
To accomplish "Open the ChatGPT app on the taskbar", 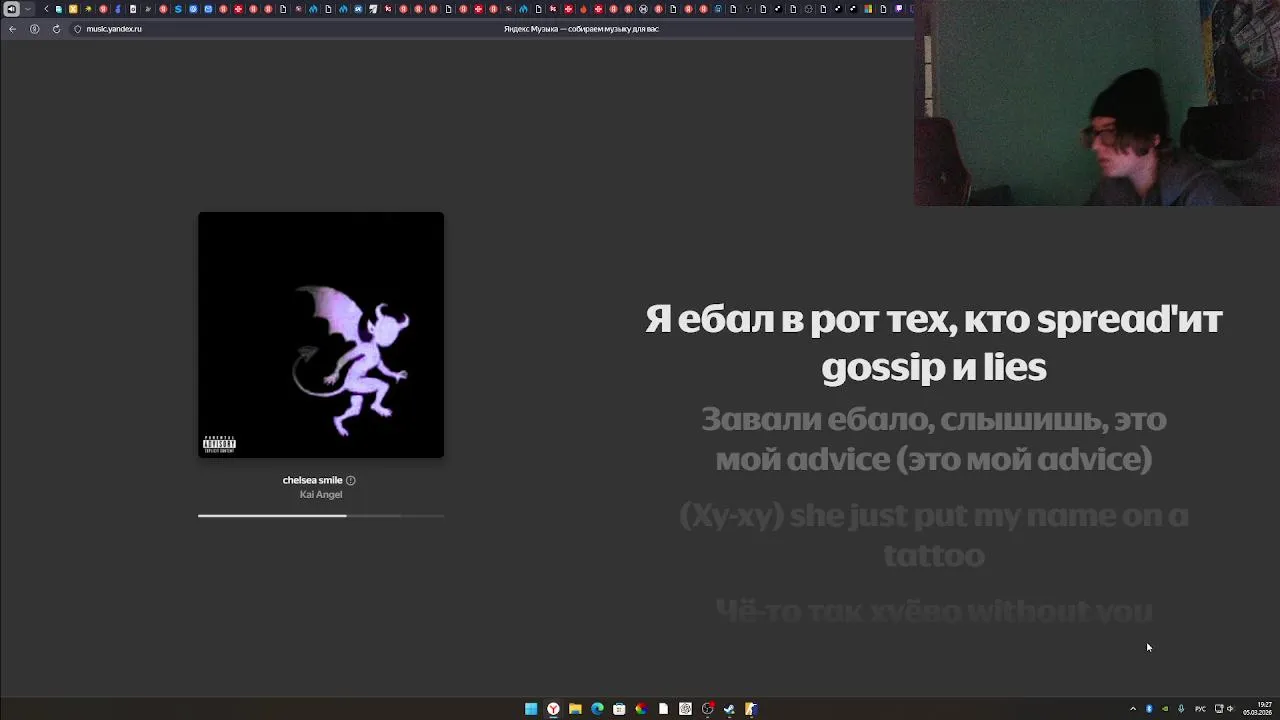I will [685, 709].
